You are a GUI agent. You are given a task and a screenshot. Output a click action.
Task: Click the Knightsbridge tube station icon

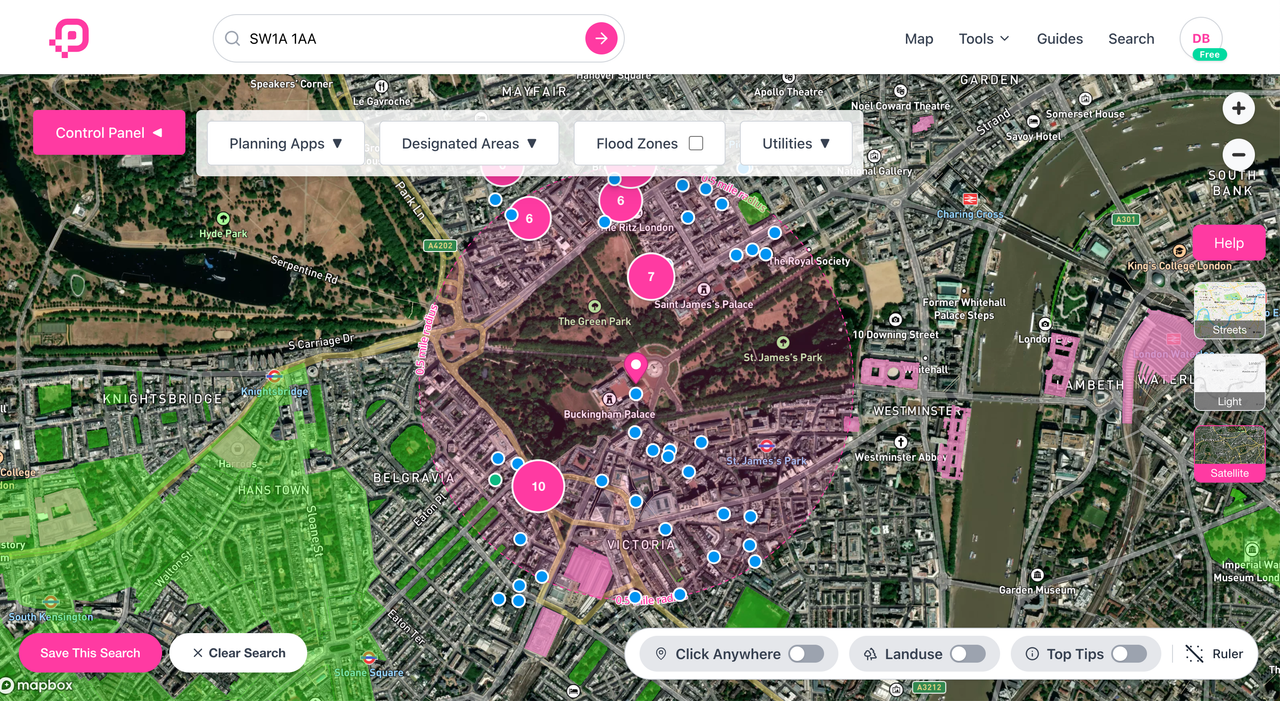(273, 376)
